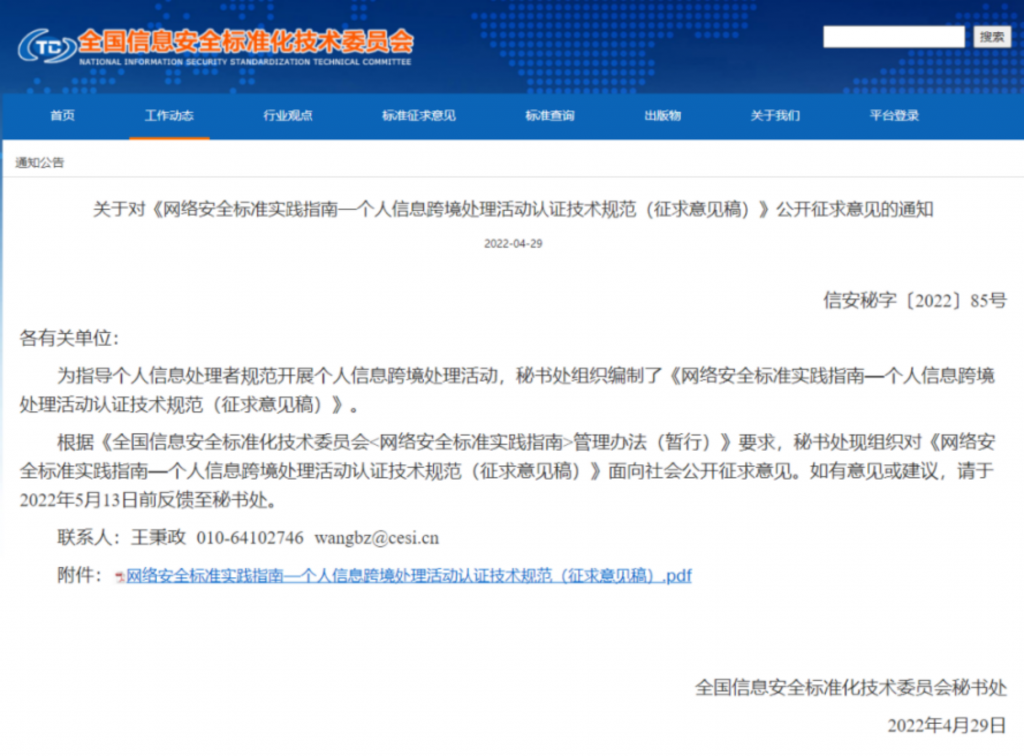
Task: Open the 关于我们 menu item
Action: (x=775, y=116)
